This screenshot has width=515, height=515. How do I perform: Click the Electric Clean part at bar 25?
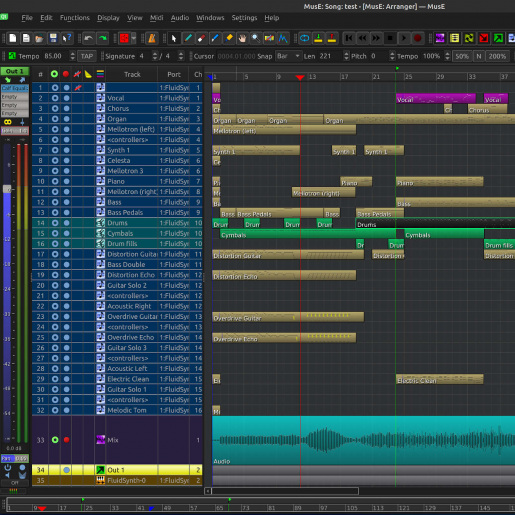tap(439, 379)
